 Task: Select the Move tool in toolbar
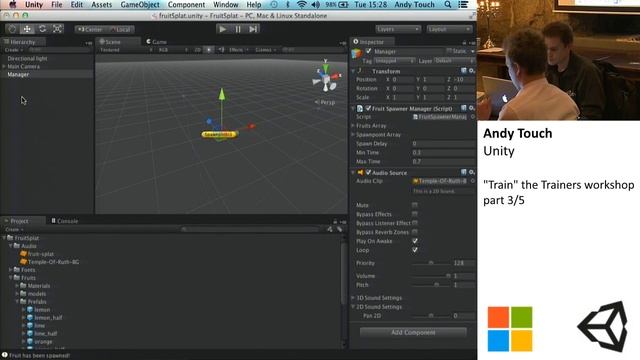[x=27, y=29]
